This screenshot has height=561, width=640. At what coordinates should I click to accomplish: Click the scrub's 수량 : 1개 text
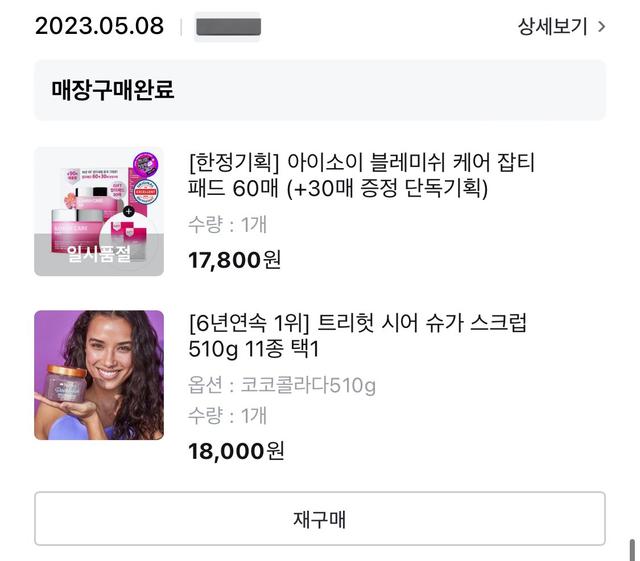pyautogui.click(x=227, y=416)
